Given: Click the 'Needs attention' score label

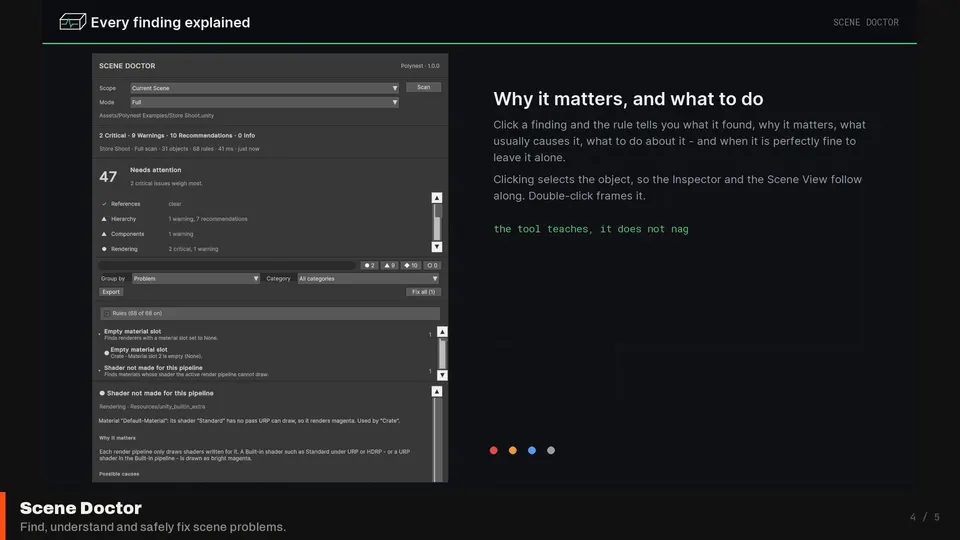Looking at the screenshot, I should coord(156,170).
